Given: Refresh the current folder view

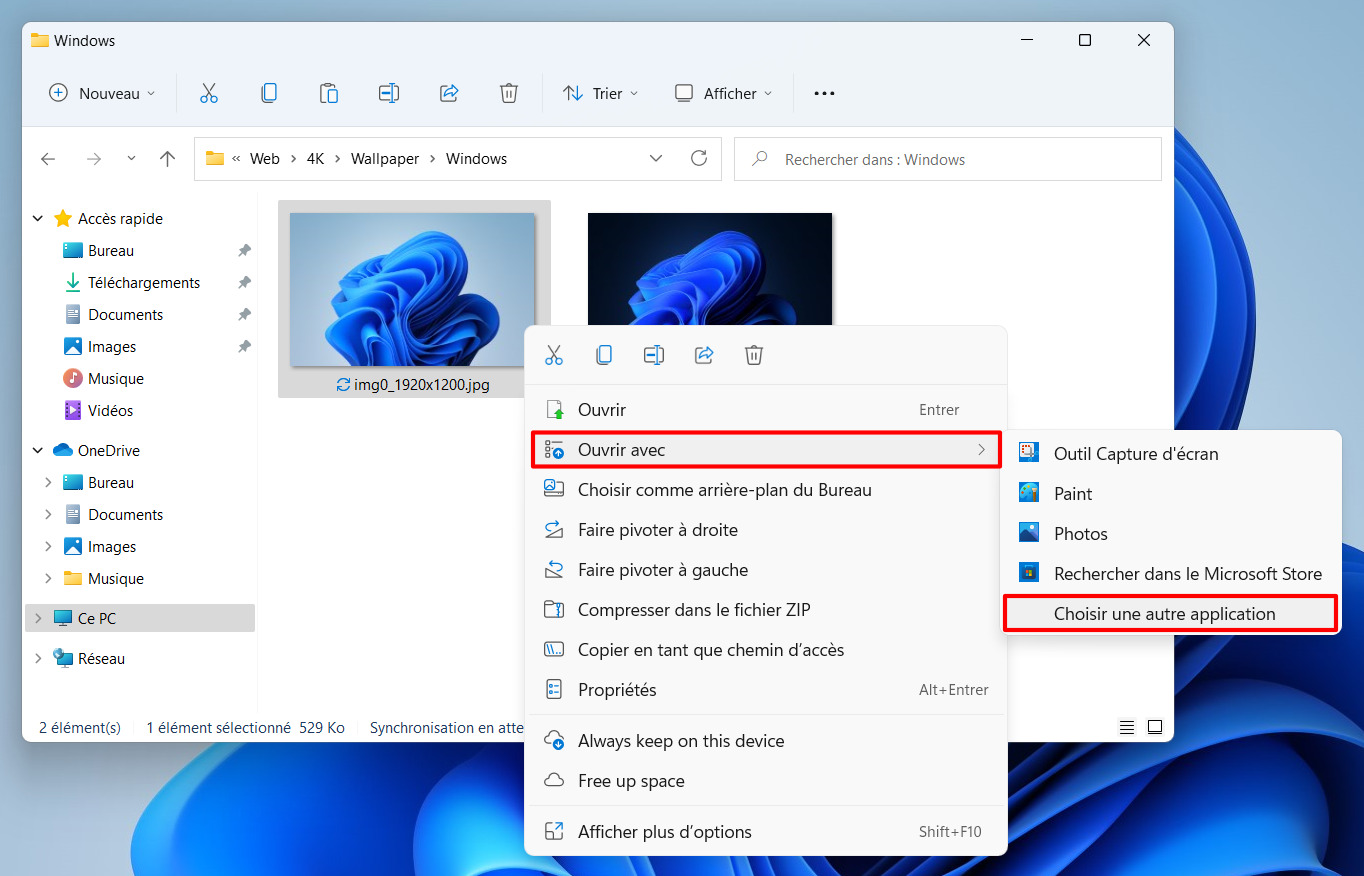Looking at the screenshot, I should pos(699,158).
